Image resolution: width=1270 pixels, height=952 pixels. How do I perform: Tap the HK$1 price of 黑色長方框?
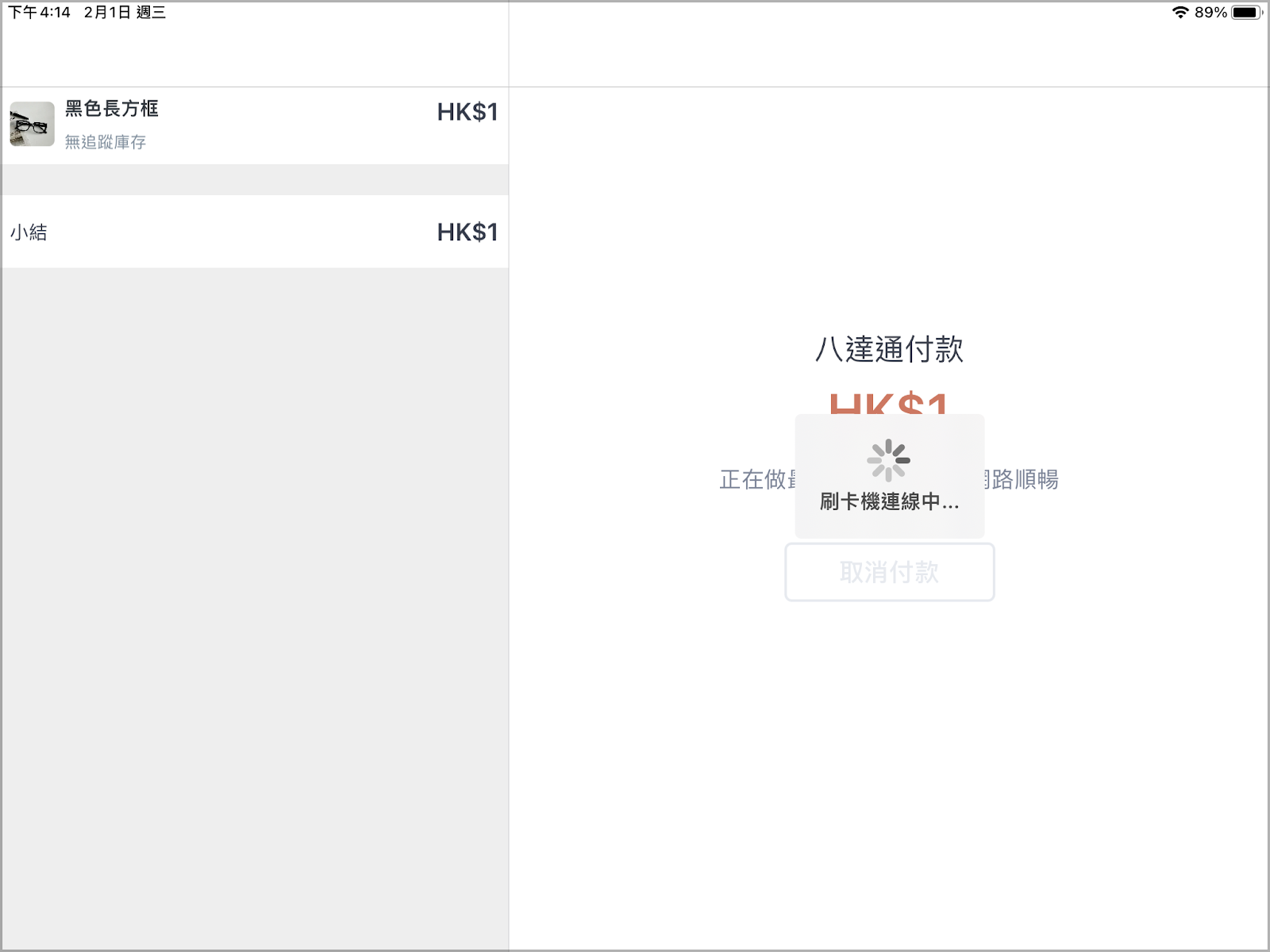point(468,112)
